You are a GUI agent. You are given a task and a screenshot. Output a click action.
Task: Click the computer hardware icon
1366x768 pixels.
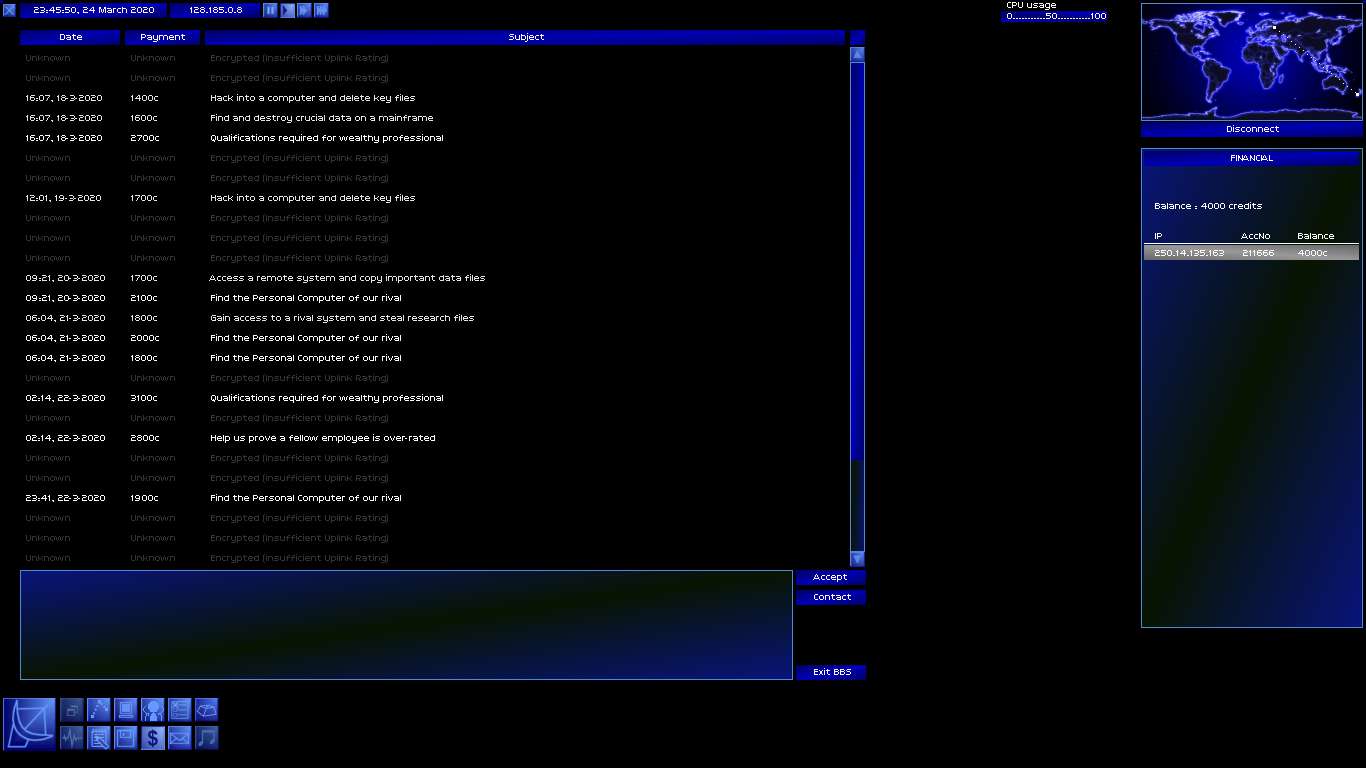125,710
